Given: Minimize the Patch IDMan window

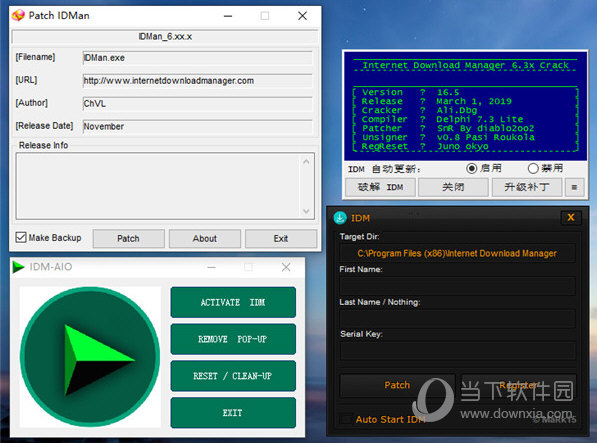Looking at the screenshot, I should [228, 16].
